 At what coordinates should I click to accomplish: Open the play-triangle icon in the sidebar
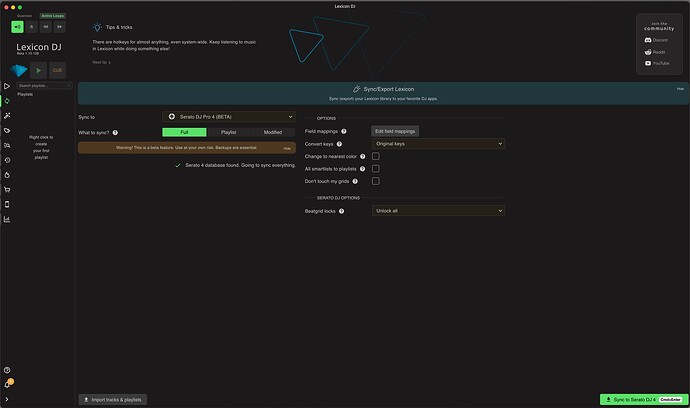7,86
